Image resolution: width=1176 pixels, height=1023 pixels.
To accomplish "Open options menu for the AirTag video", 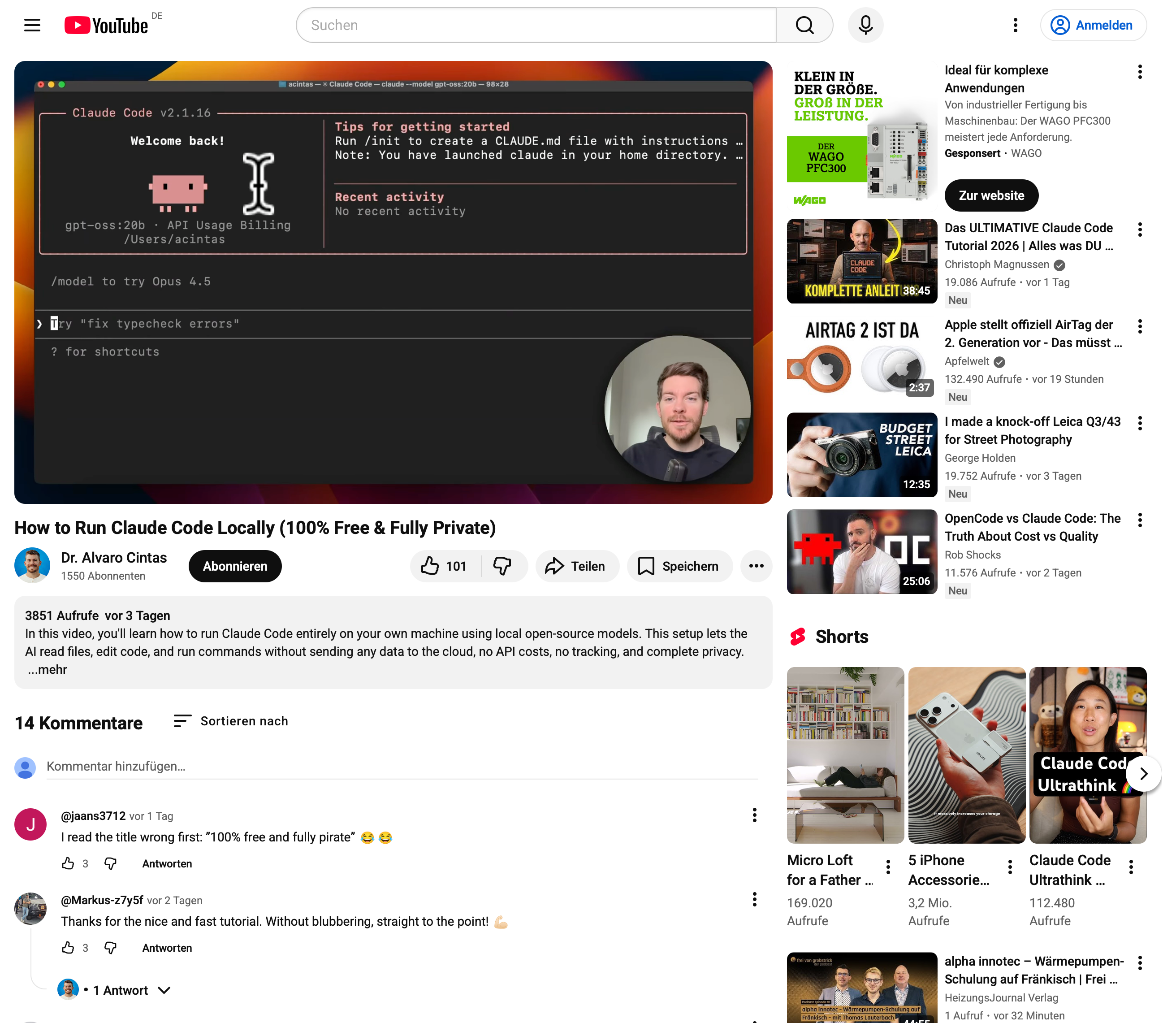I will (x=1140, y=326).
